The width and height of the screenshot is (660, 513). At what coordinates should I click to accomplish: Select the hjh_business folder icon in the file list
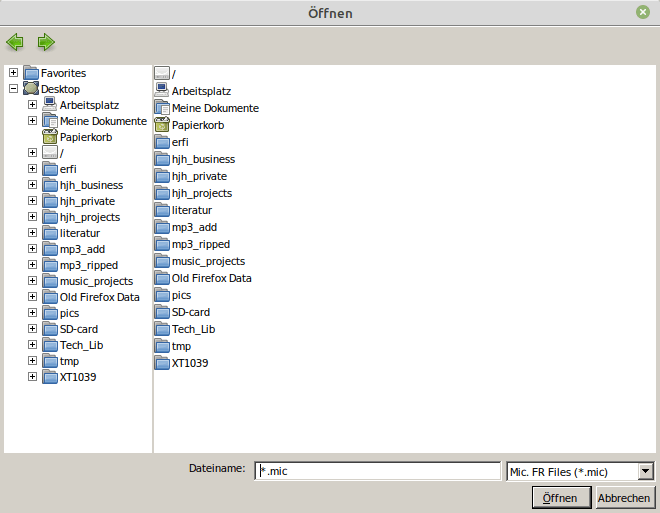coord(162,159)
